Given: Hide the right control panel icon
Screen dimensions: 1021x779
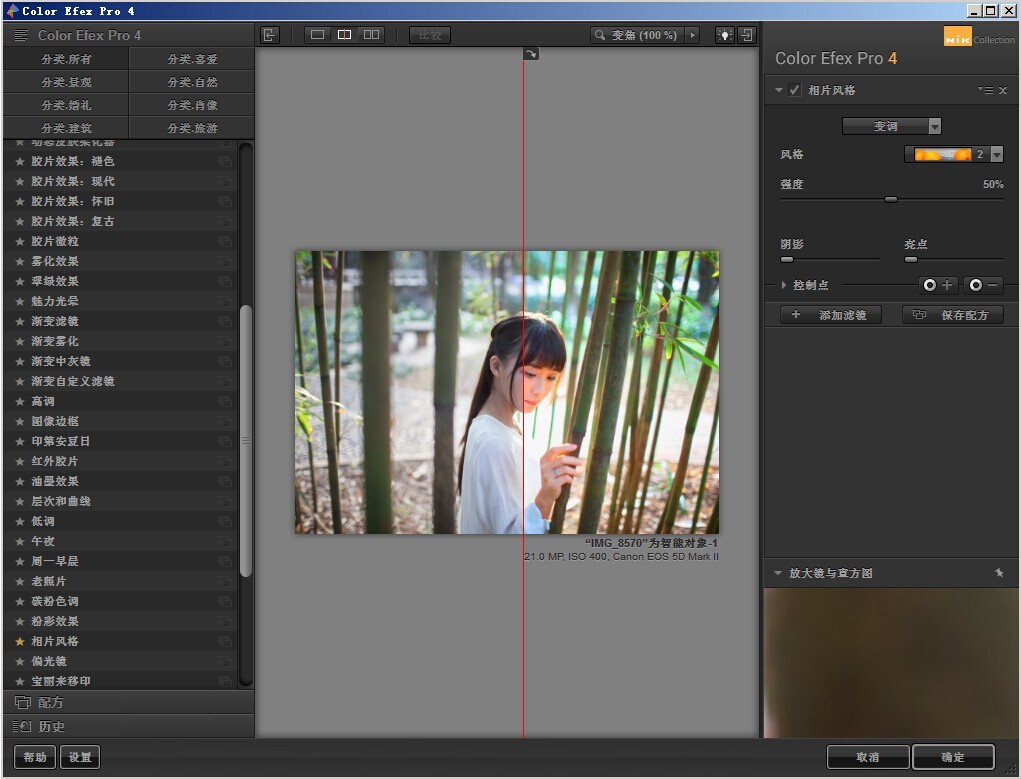Looking at the screenshot, I should pos(747,35).
